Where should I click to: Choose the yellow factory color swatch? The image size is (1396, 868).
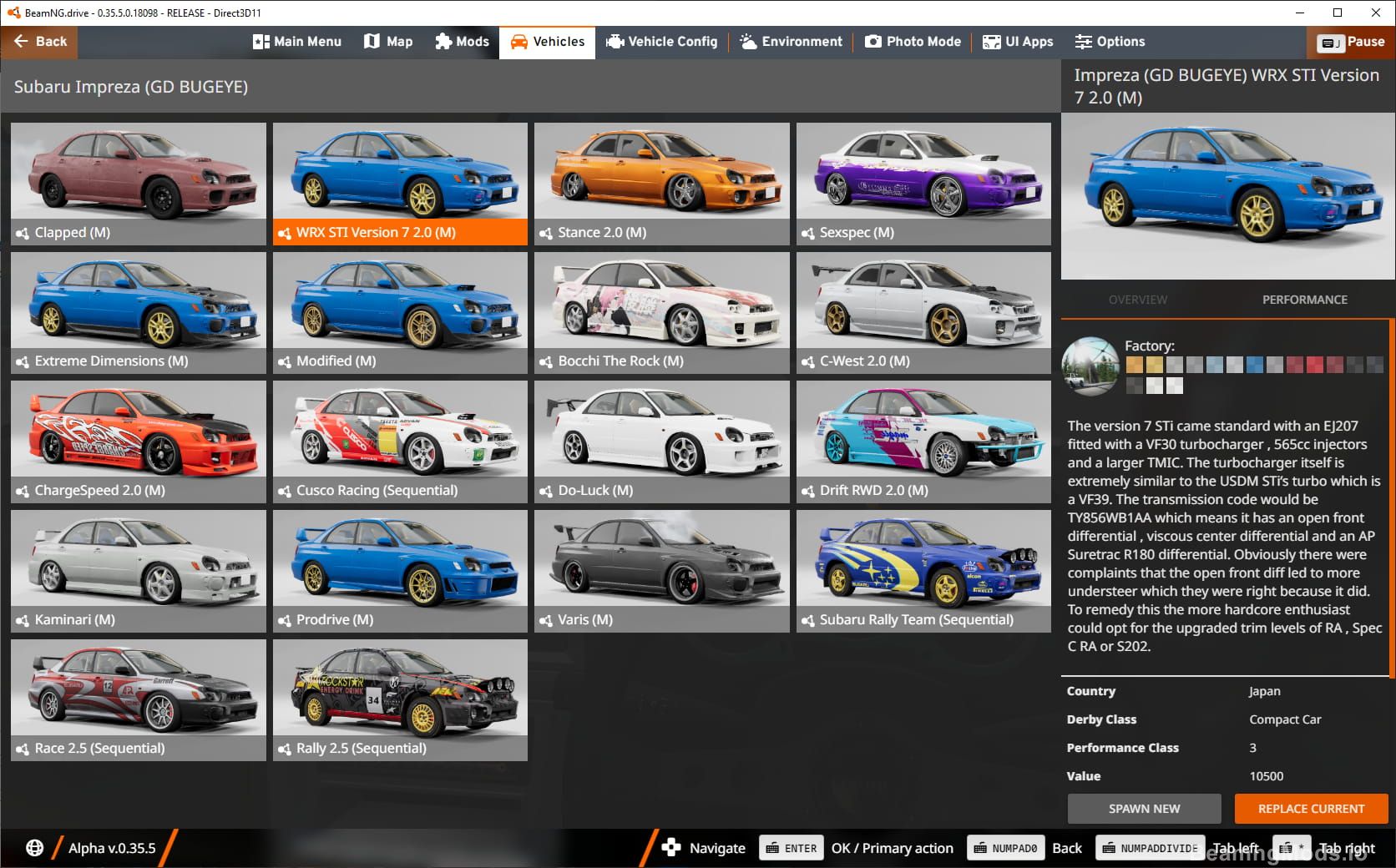[1155, 365]
